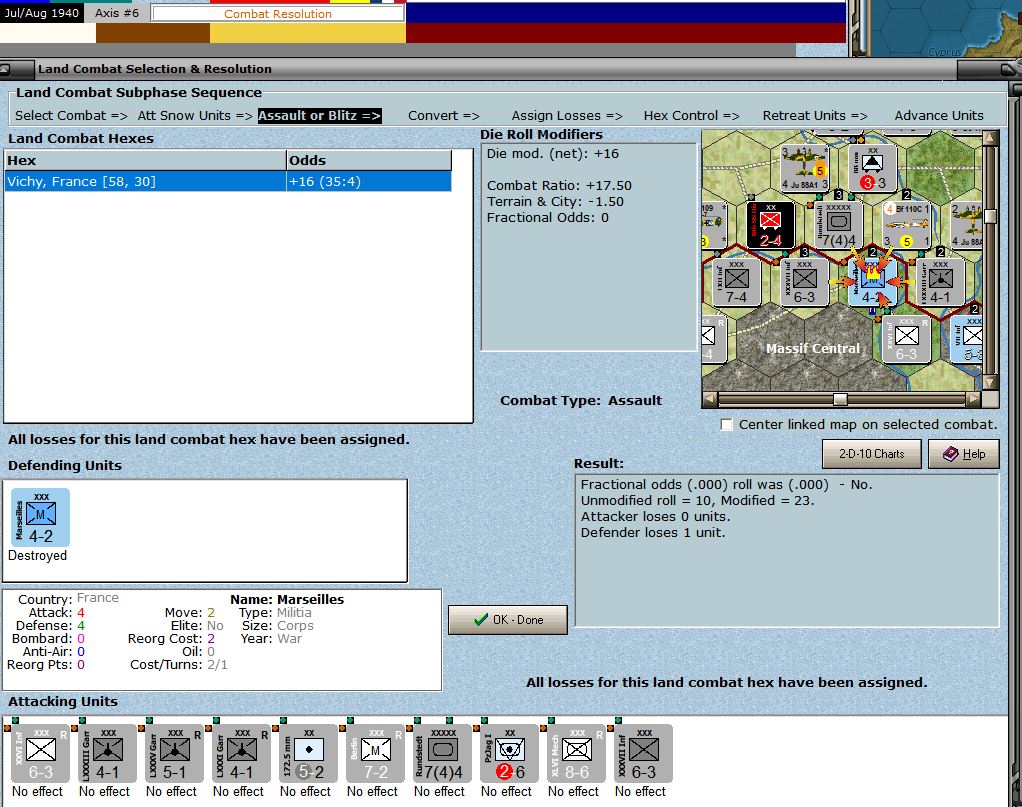Click the 4-1 garrison counter on mini map
Screen dimensions: 1022x807
(940, 282)
